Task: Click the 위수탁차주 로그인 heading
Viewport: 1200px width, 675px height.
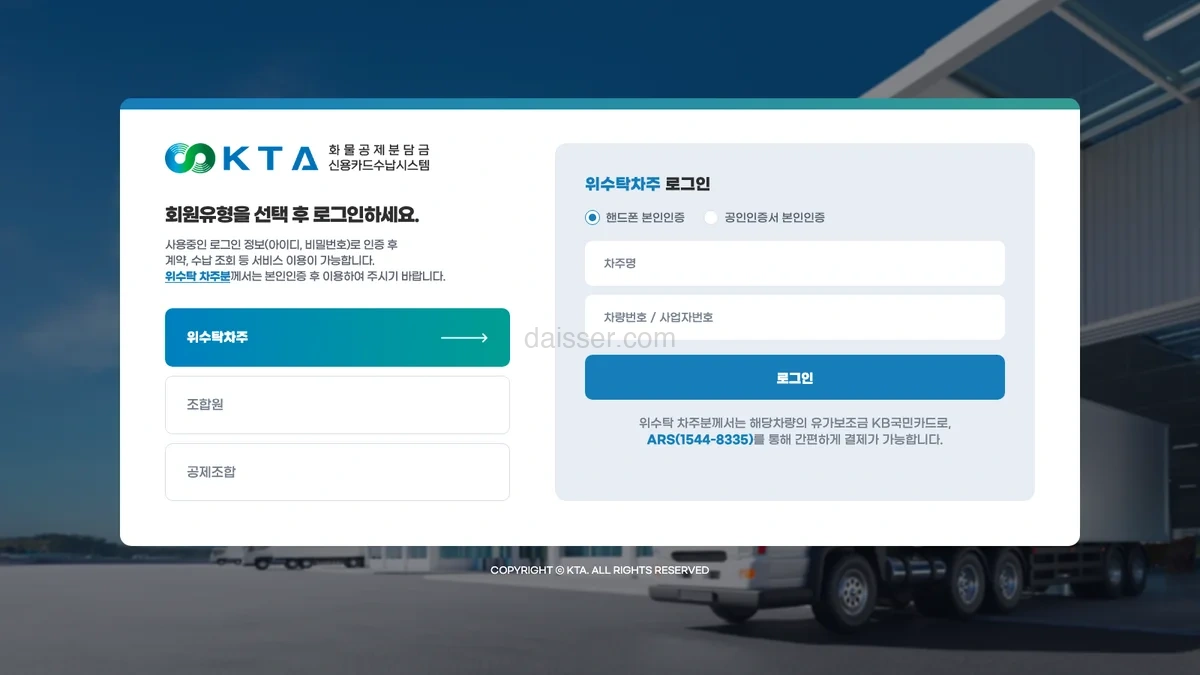Action: 647,184
